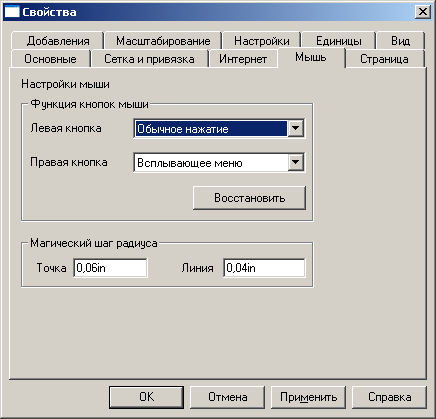Screen dimensions: 436x419
Task: Open the Интернет tab
Action: pyautogui.click(x=243, y=59)
